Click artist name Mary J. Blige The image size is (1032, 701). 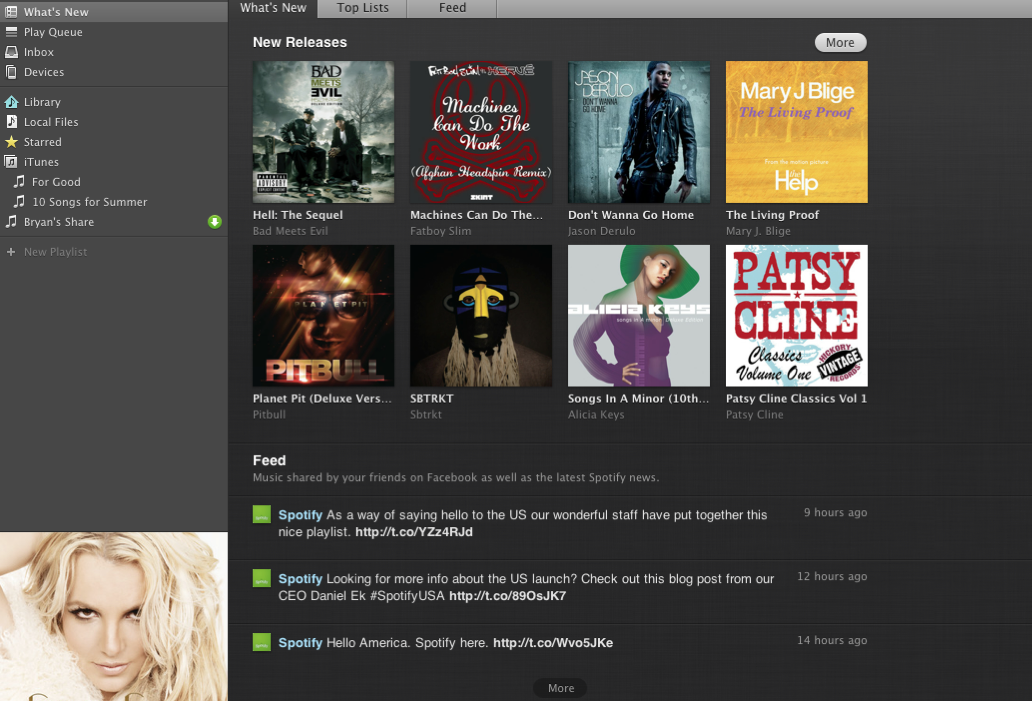[758, 231]
